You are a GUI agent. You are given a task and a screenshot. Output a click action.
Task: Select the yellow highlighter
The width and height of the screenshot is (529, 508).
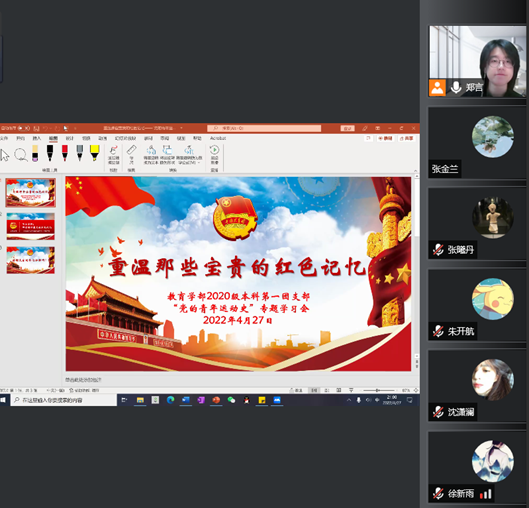(95, 153)
